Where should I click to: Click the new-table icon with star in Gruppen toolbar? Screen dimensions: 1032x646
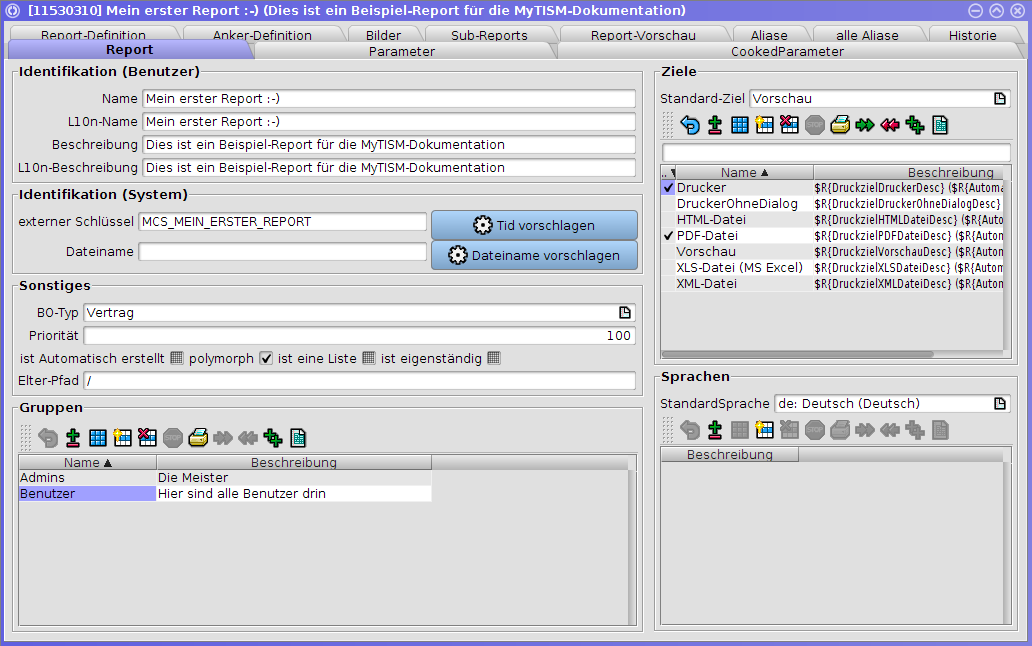121,437
